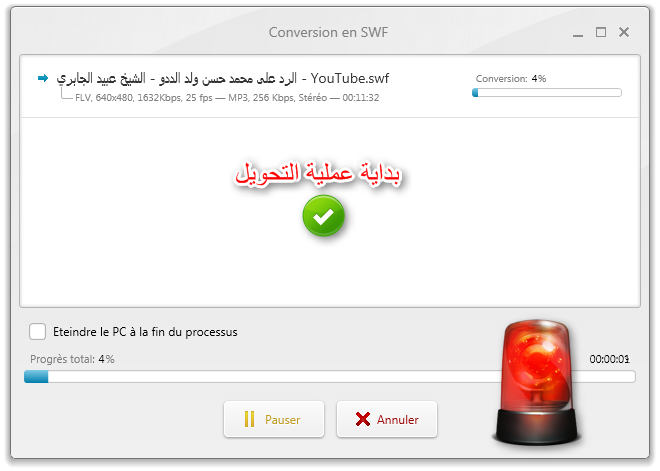Click the Conversion 4% file progress bar
The image size is (660, 471).
(547, 93)
